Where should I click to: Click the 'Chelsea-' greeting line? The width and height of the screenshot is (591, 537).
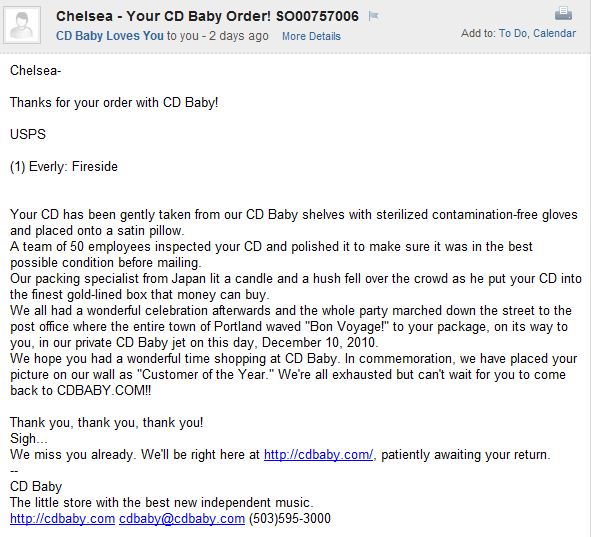tap(35, 70)
